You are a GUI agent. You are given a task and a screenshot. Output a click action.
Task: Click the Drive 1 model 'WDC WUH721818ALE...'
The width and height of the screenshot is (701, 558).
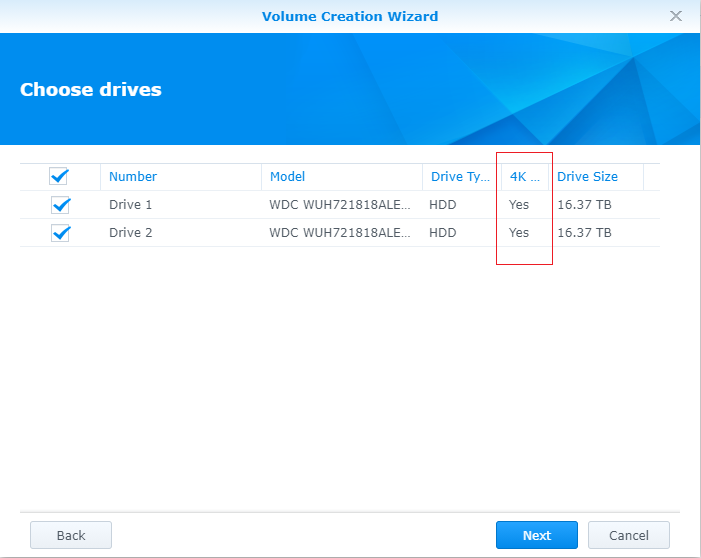click(340, 205)
